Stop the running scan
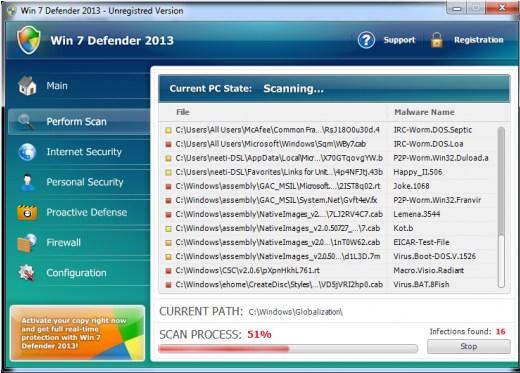Viewport: 520px width, 373px height. coord(468,346)
